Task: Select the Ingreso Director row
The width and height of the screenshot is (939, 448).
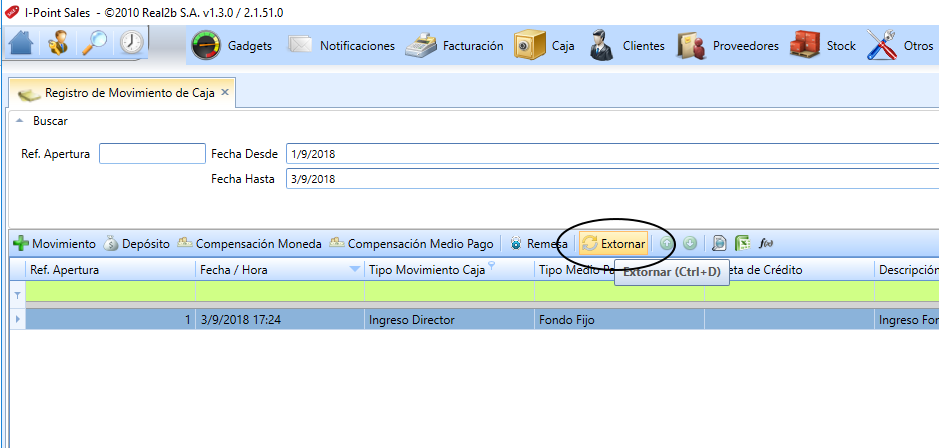Action: tap(474, 320)
